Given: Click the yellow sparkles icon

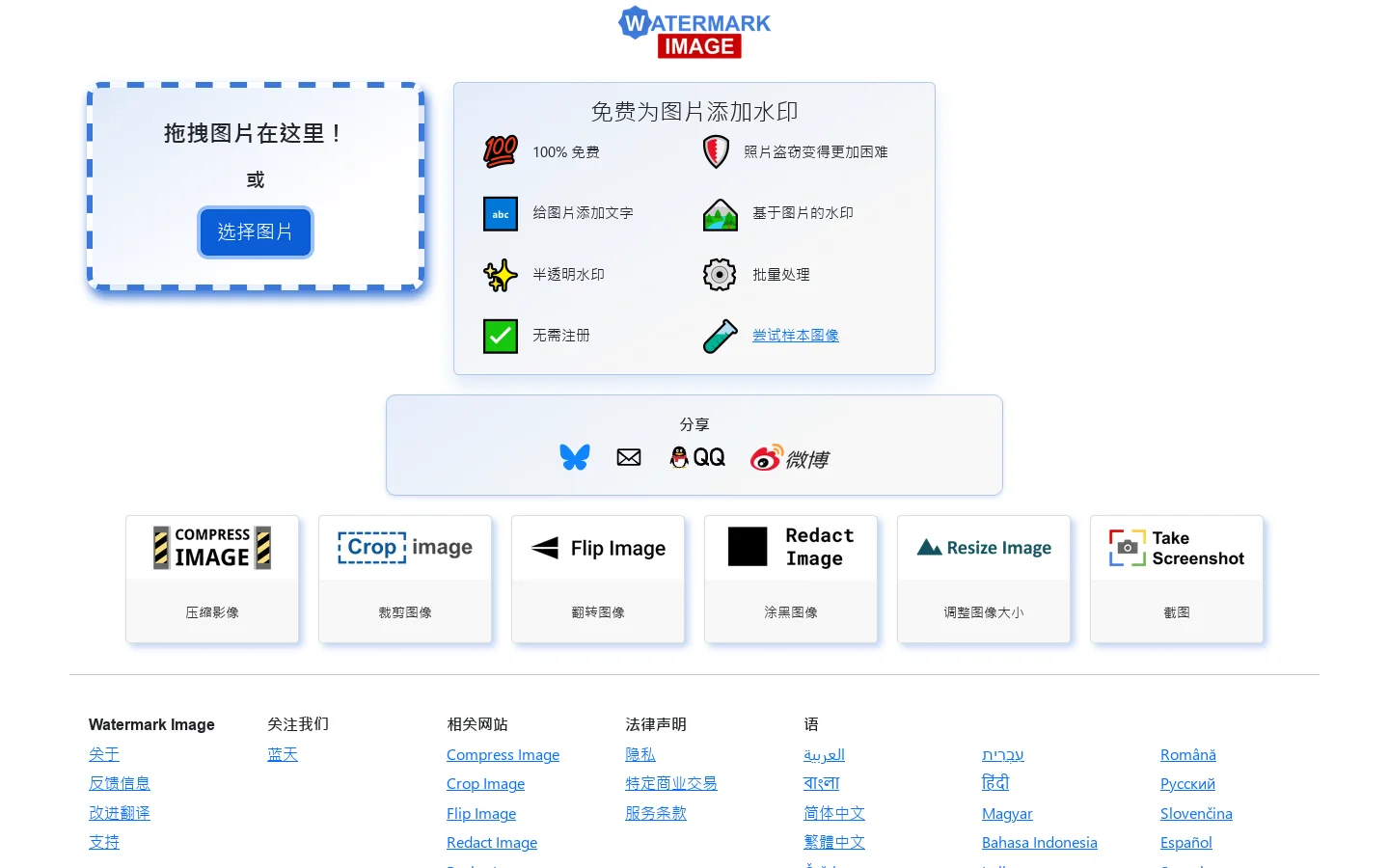Looking at the screenshot, I should pos(501,275).
